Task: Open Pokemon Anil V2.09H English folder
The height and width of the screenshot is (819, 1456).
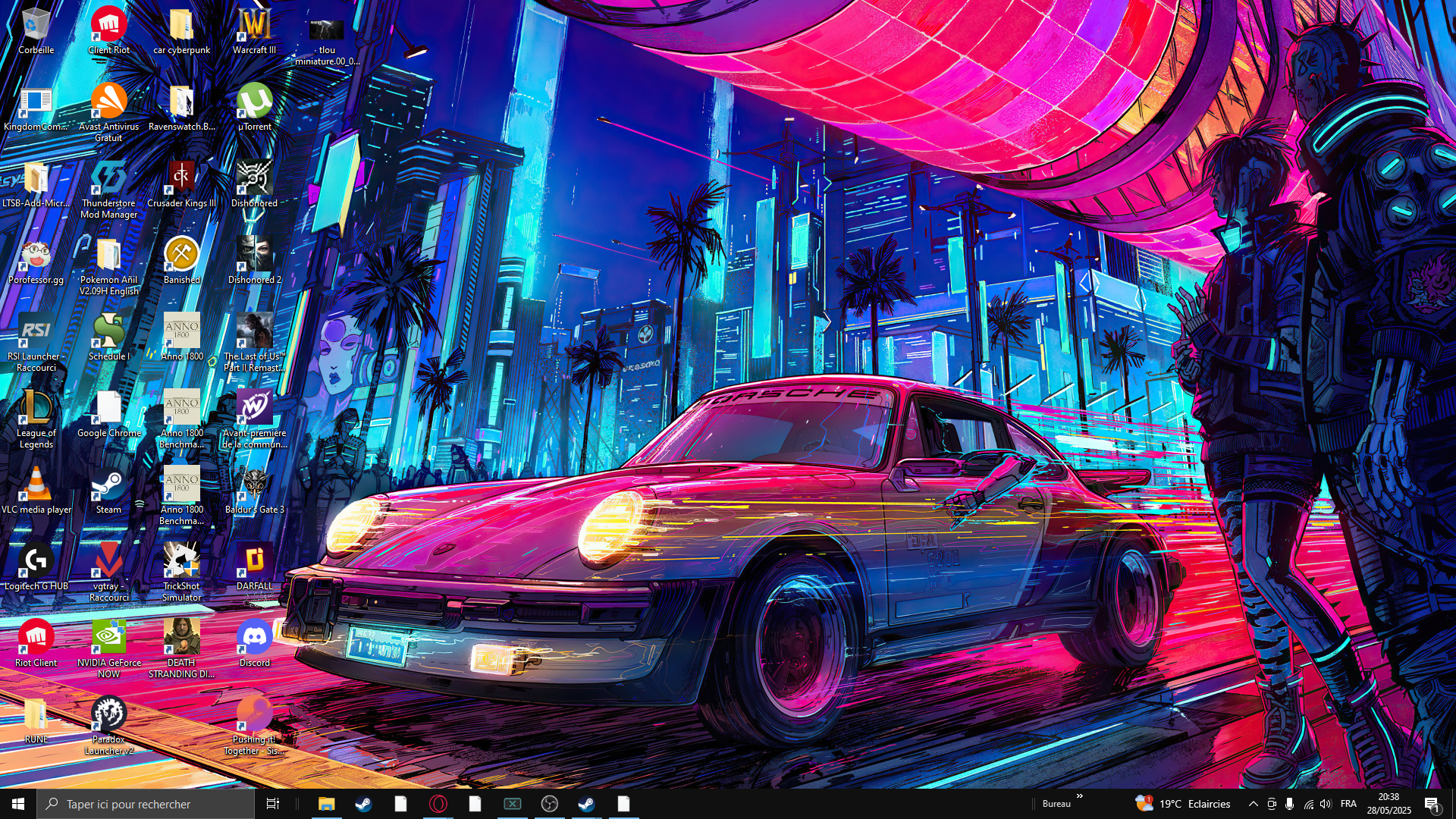Action: [x=108, y=266]
